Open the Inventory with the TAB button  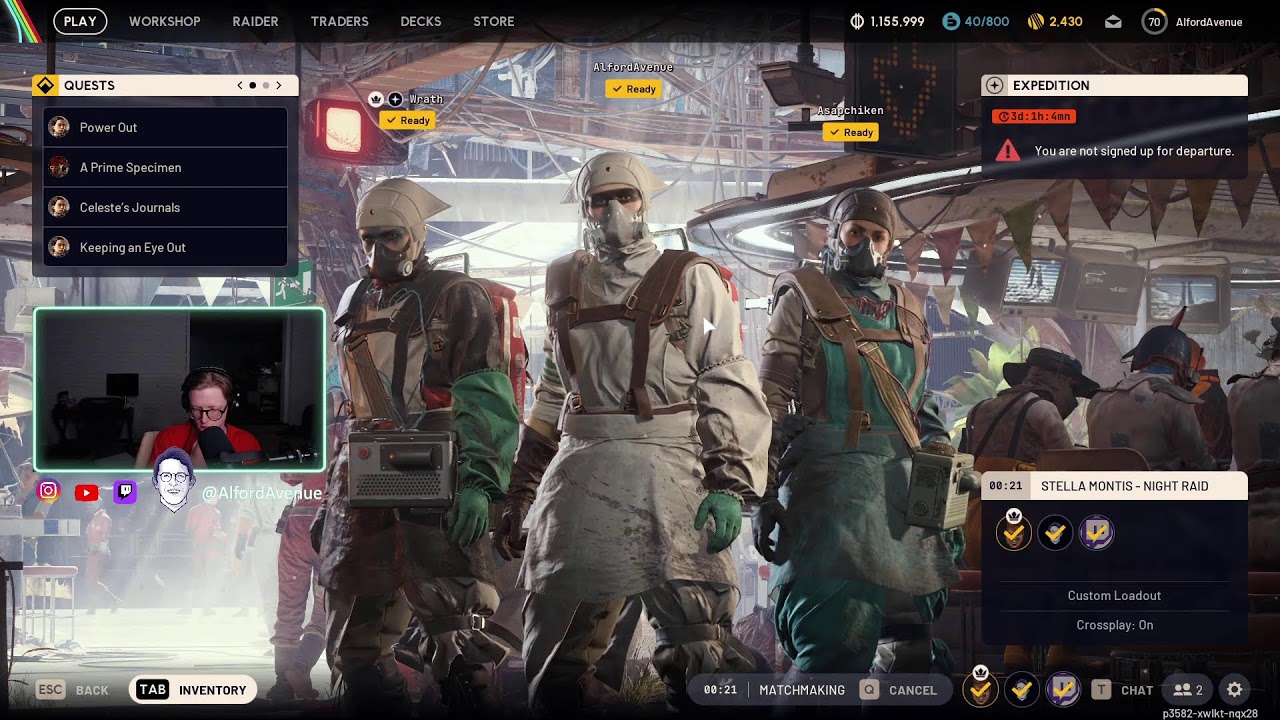click(x=193, y=690)
